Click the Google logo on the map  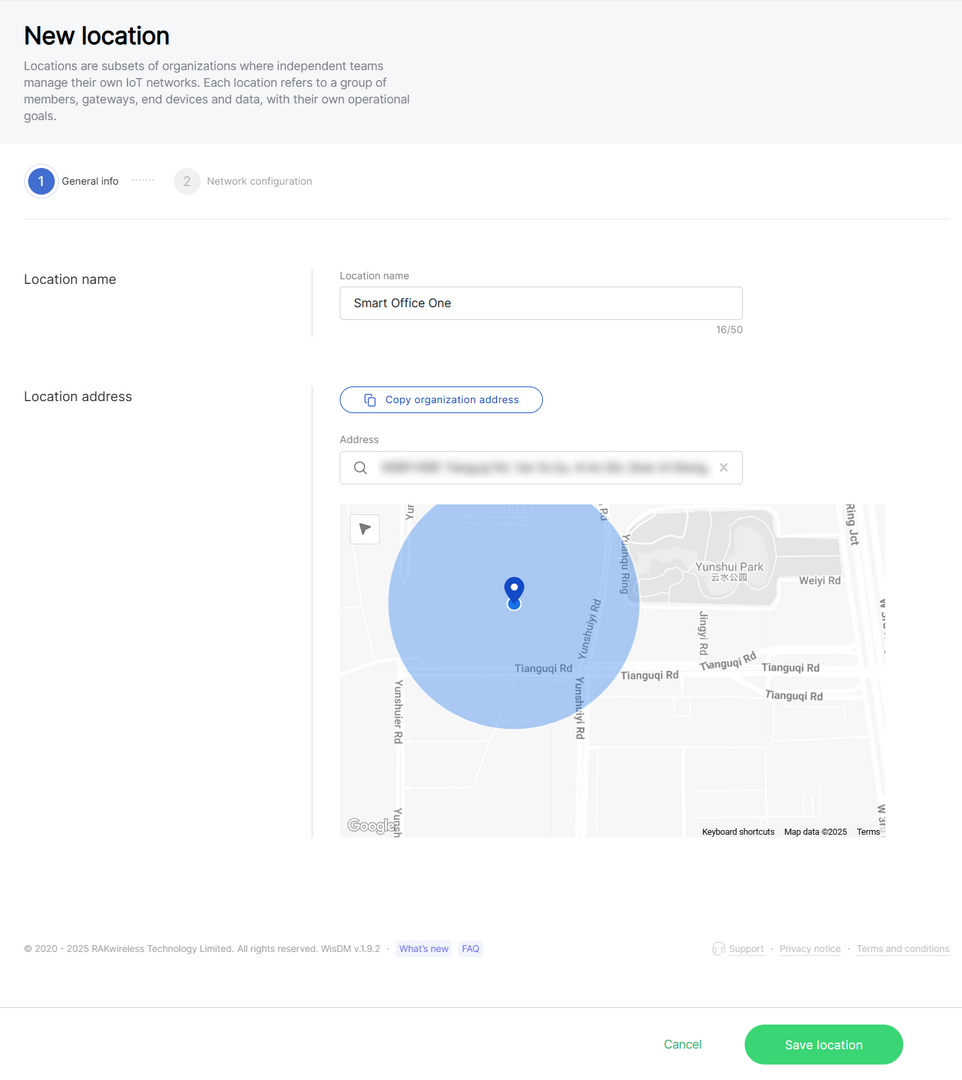click(370, 824)
